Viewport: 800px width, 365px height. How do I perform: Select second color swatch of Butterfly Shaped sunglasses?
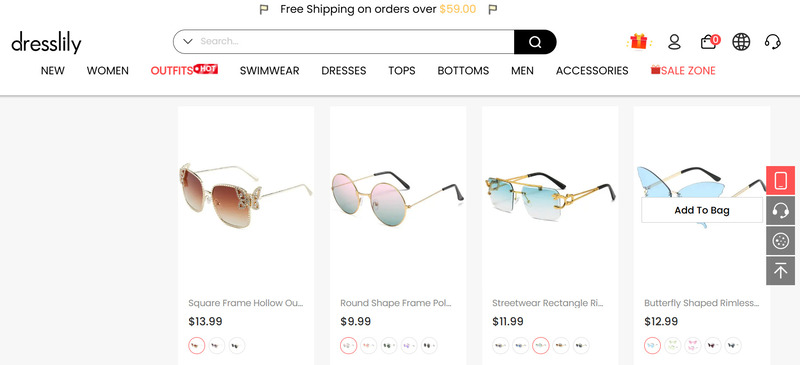672,346
